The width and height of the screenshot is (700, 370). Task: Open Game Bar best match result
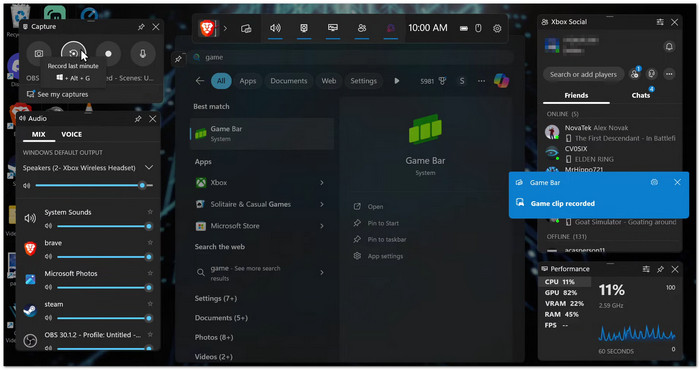(262, 133)
